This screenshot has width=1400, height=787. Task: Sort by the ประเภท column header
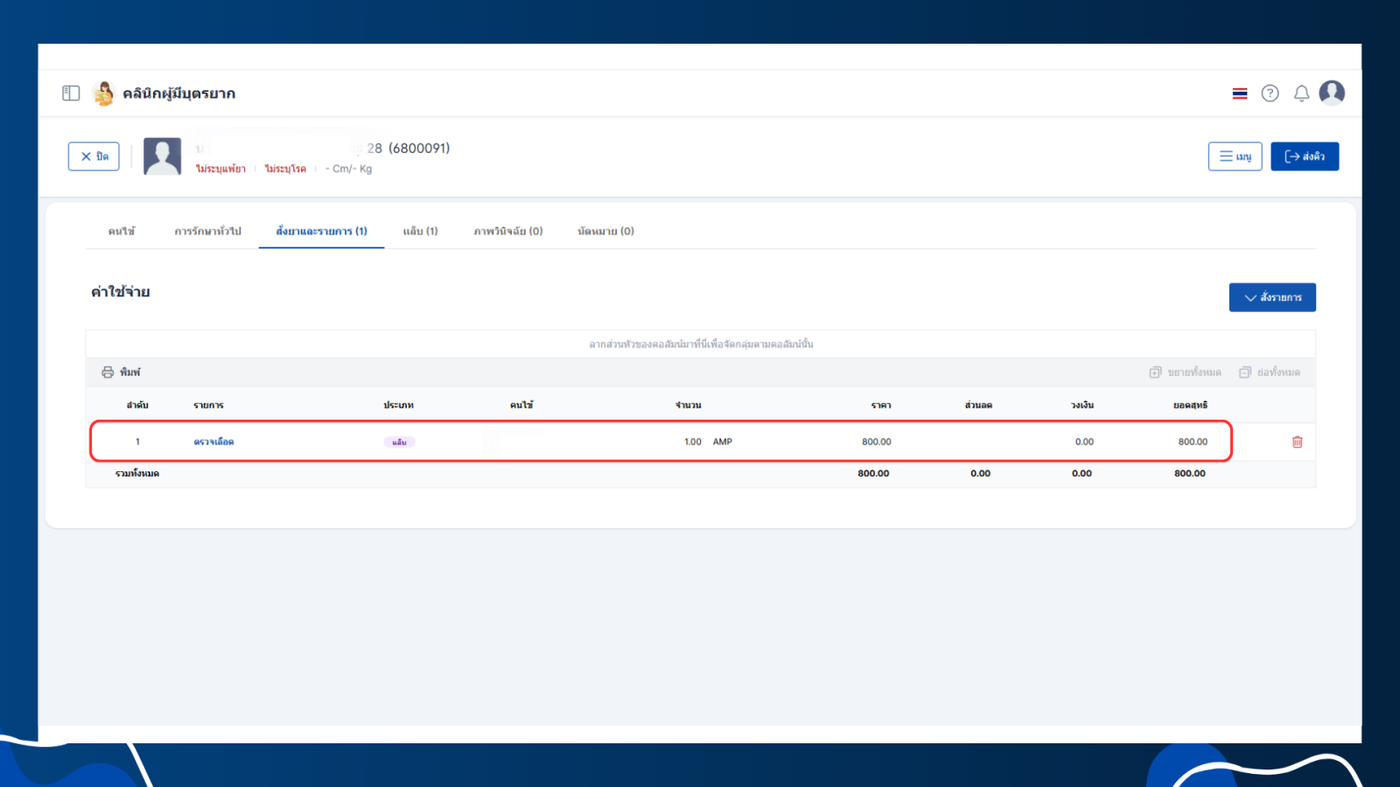pos(399,405)
